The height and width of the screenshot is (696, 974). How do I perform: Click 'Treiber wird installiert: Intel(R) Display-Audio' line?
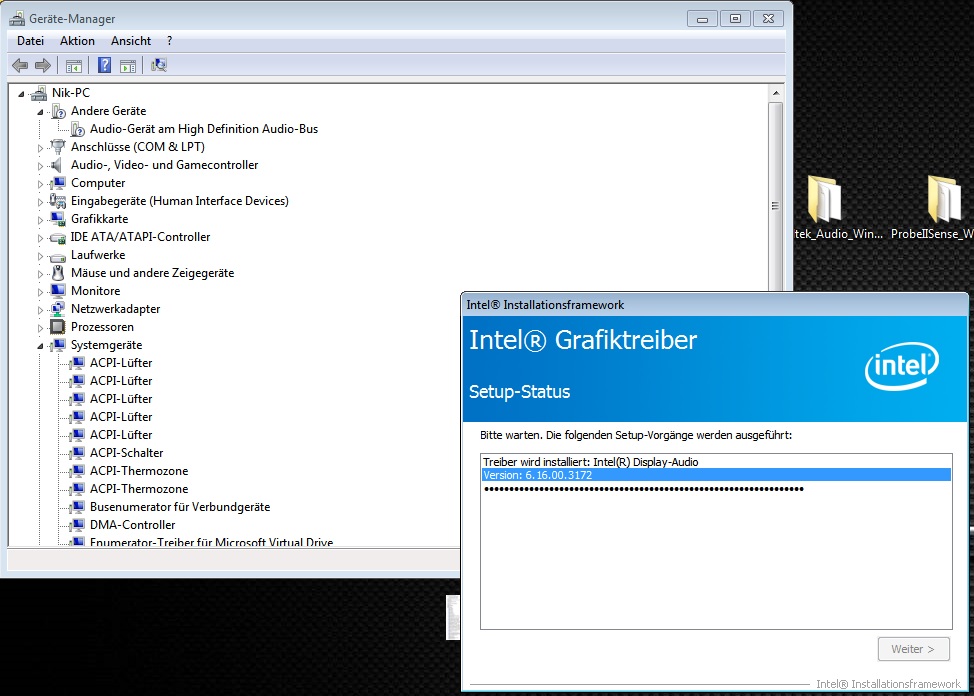click(x=591, y=462)
